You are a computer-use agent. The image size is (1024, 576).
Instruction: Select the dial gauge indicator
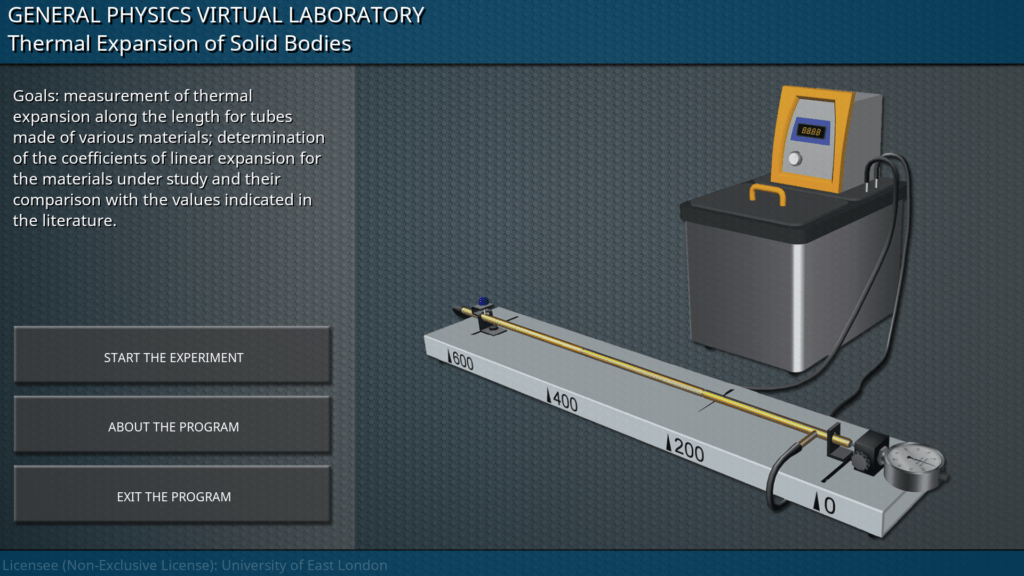point(914,461)
